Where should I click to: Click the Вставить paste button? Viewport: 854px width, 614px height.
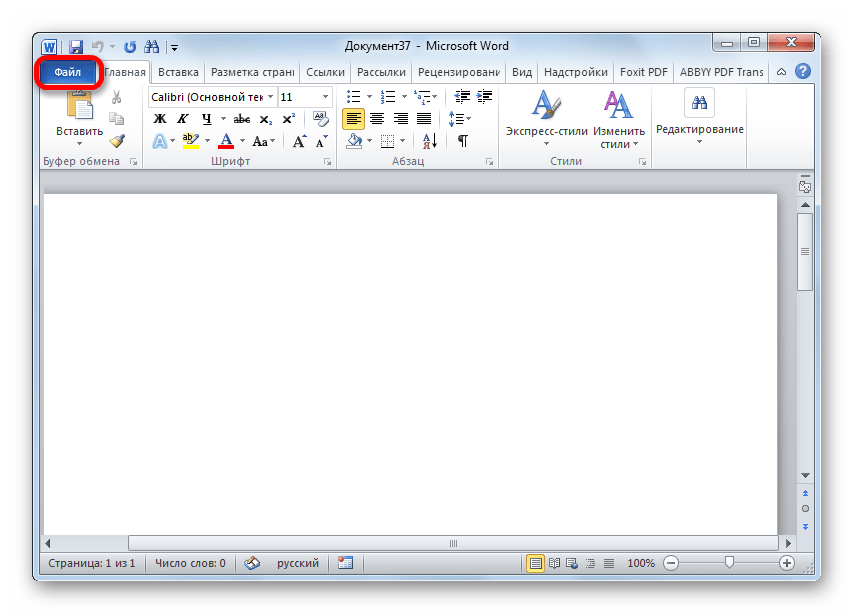click(x=79, y=117)
